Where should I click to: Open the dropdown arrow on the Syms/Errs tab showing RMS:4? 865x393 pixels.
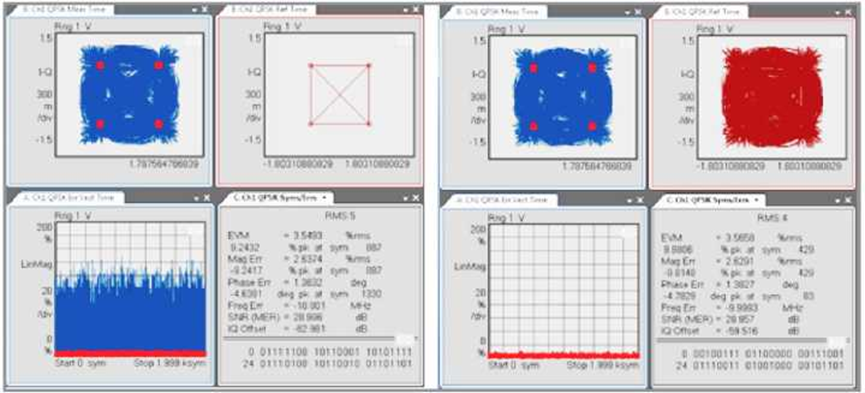[756, 199]
